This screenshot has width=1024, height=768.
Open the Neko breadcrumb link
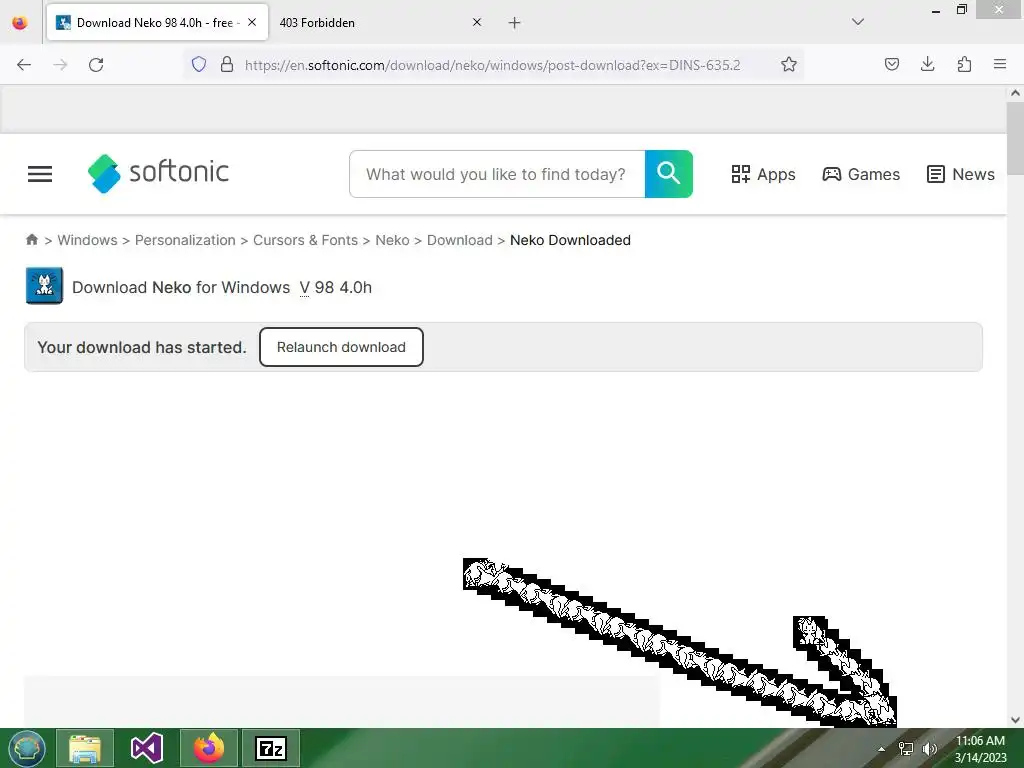tap(392, 240)
